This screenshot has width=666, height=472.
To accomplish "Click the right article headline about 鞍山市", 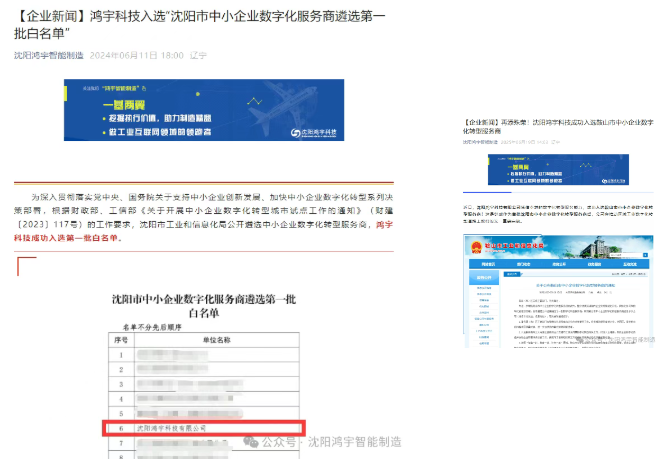I will [x=555, y=123].
